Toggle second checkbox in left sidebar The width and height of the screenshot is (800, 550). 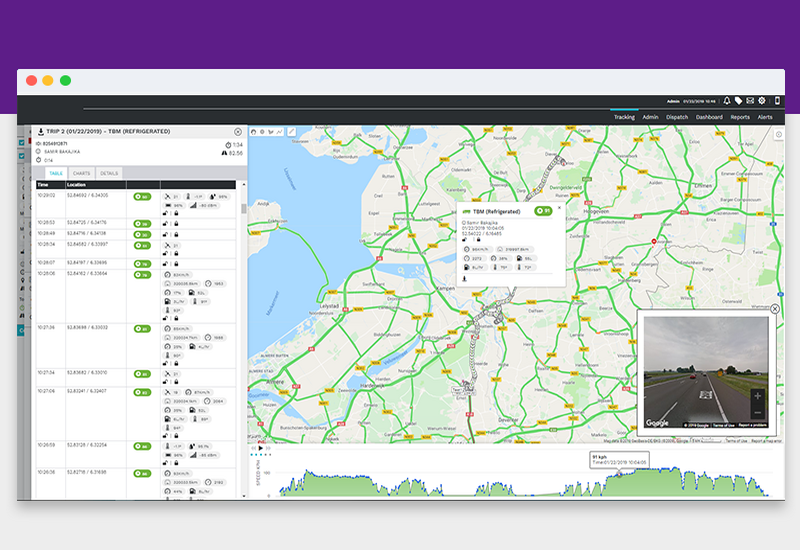click(21, 156)
